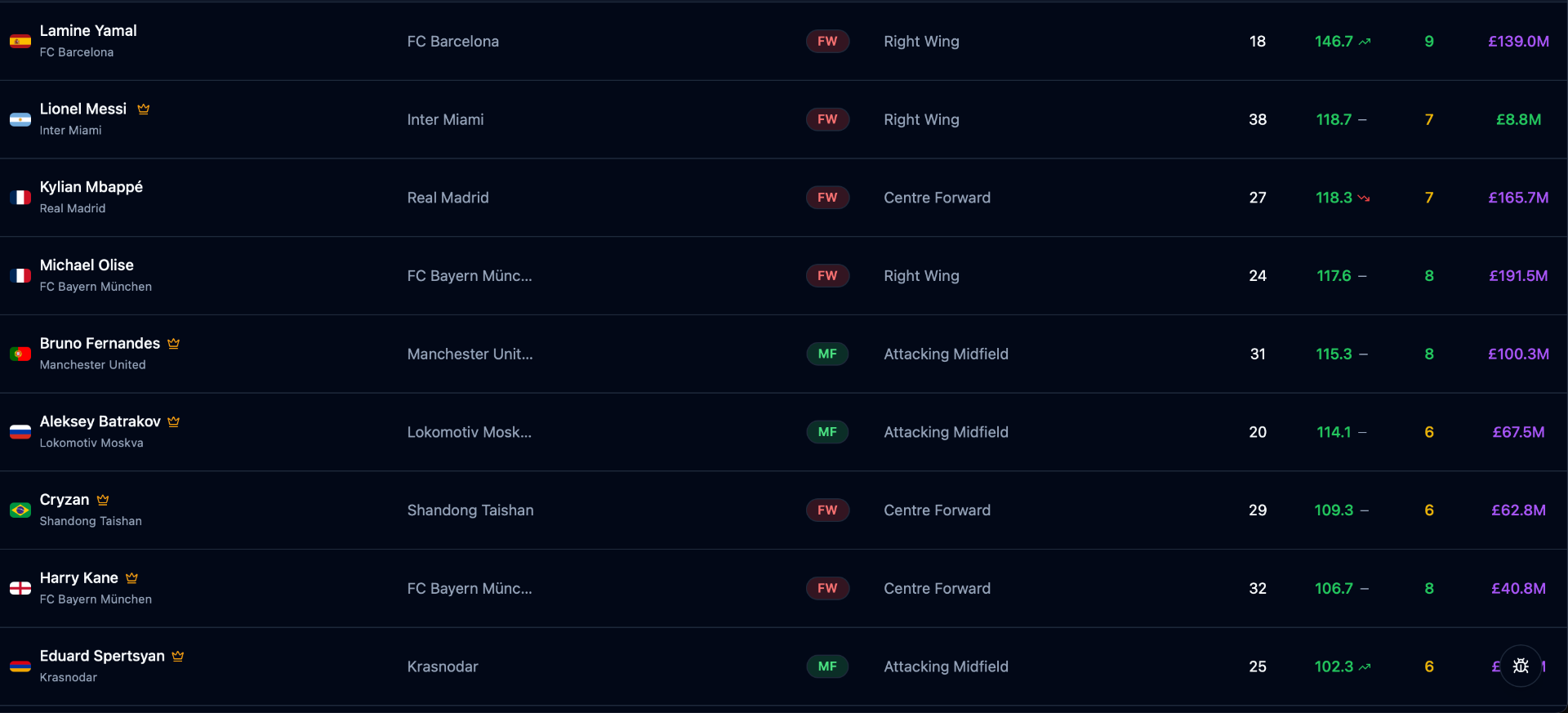This screenshot has height=713, width=1568.
Task: Click the upward trend arrow next to 146.7
Action: [1365, 42]
